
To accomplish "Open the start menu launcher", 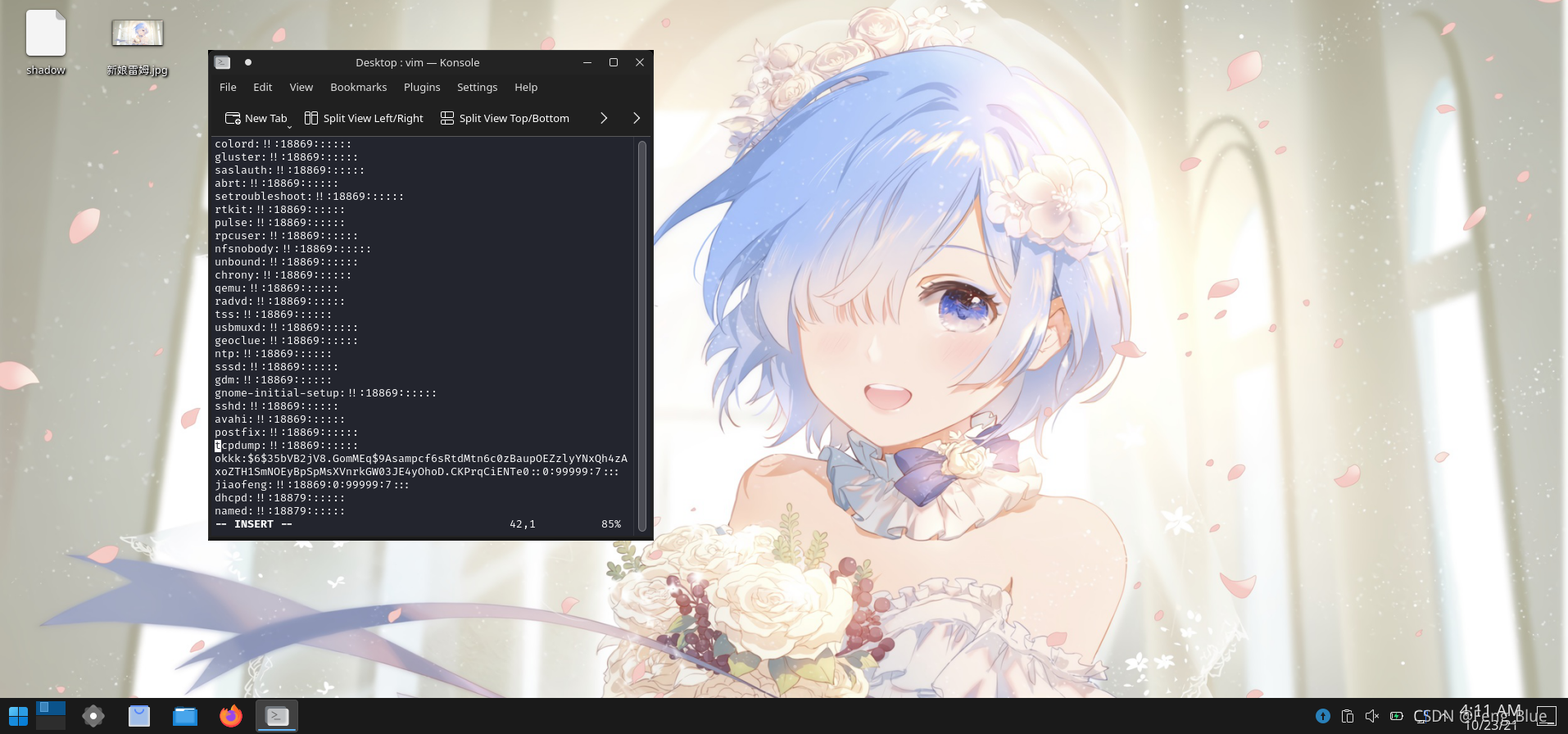I will 18,716.
